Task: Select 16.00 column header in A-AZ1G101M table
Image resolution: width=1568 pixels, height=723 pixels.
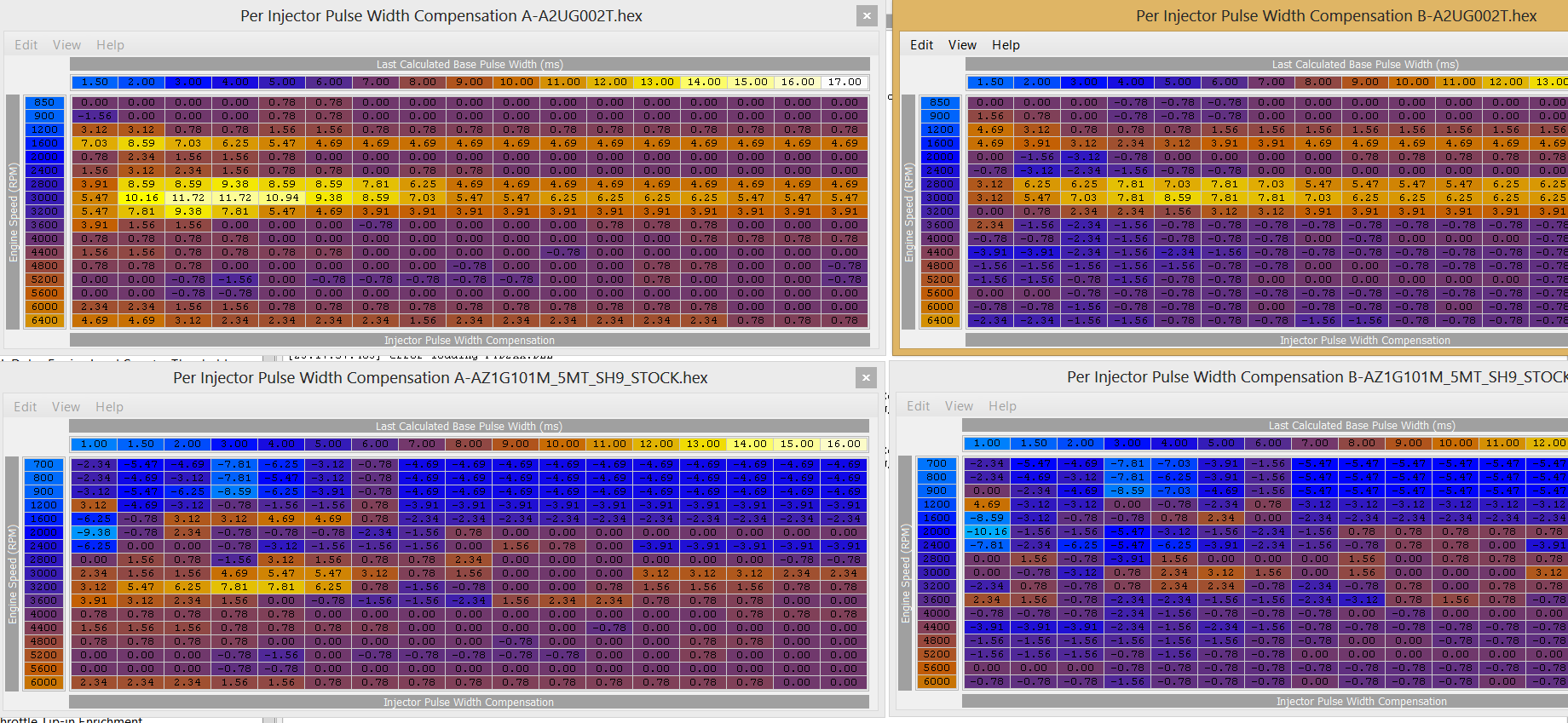Action: (844, 445)
